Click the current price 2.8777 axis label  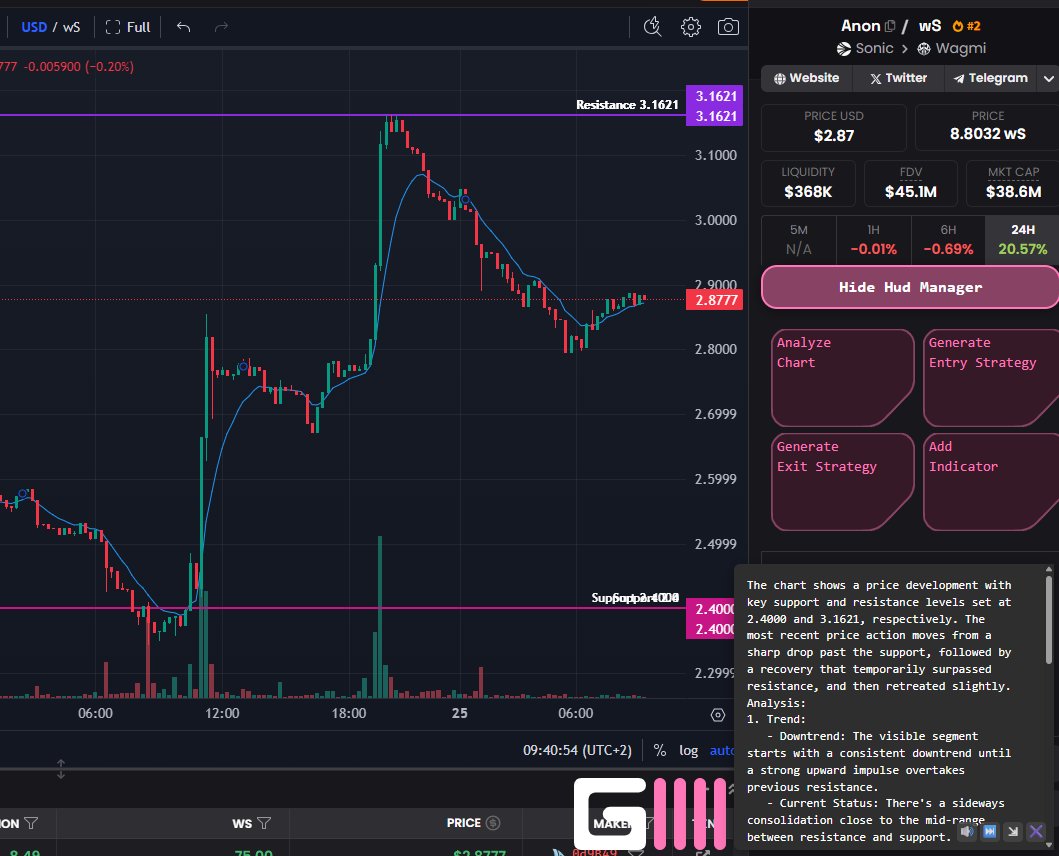pos(715,300)
